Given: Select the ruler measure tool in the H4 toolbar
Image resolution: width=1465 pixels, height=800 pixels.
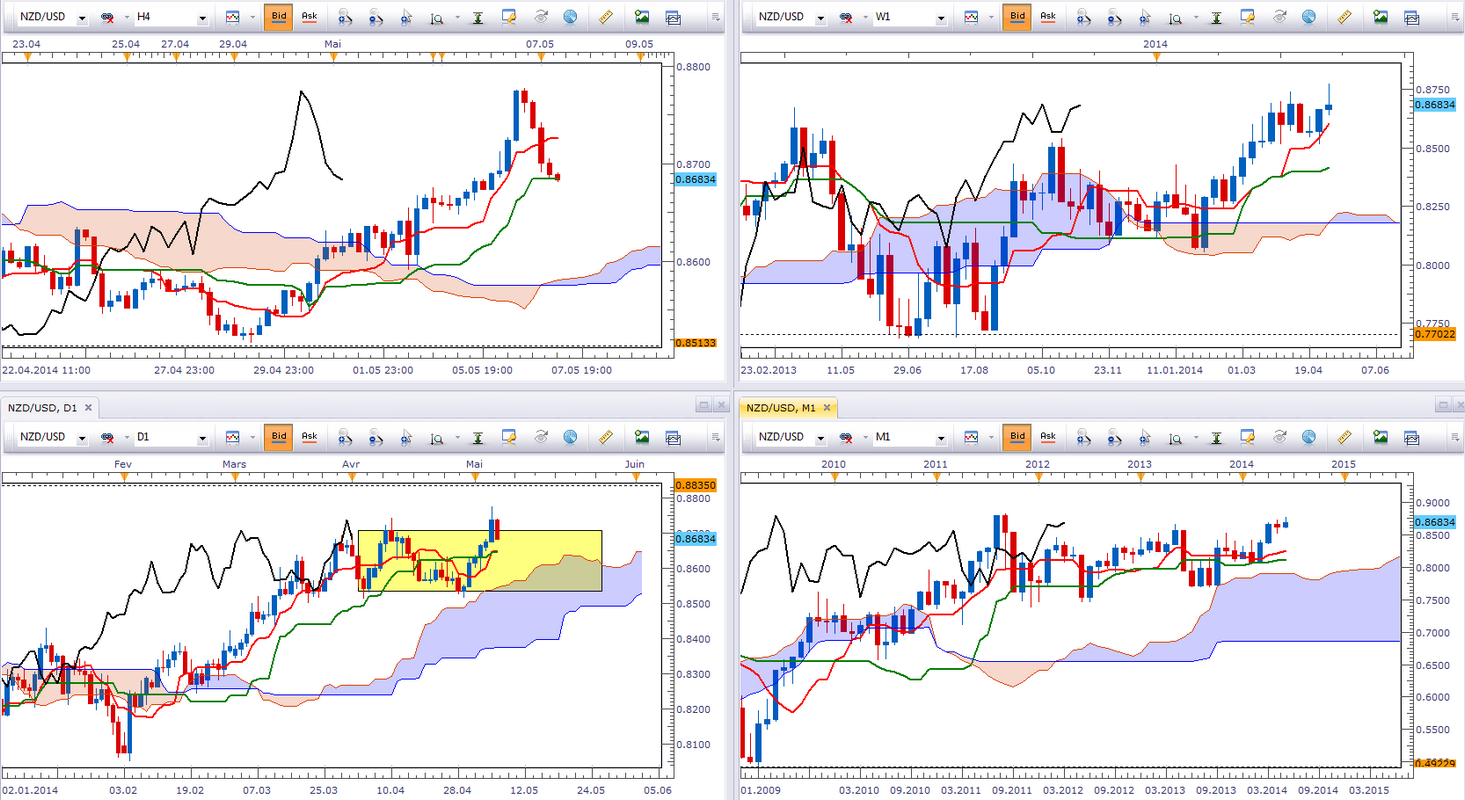Looking at the screenshot, I should 605,17.
